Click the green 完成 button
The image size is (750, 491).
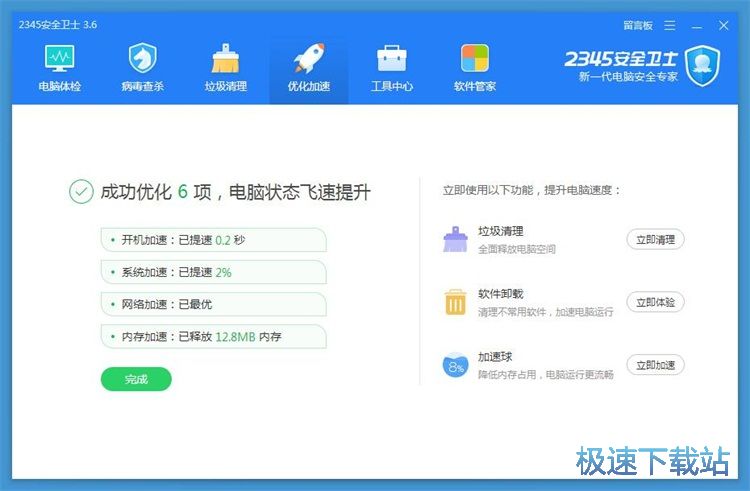click(x=136, y=379)
